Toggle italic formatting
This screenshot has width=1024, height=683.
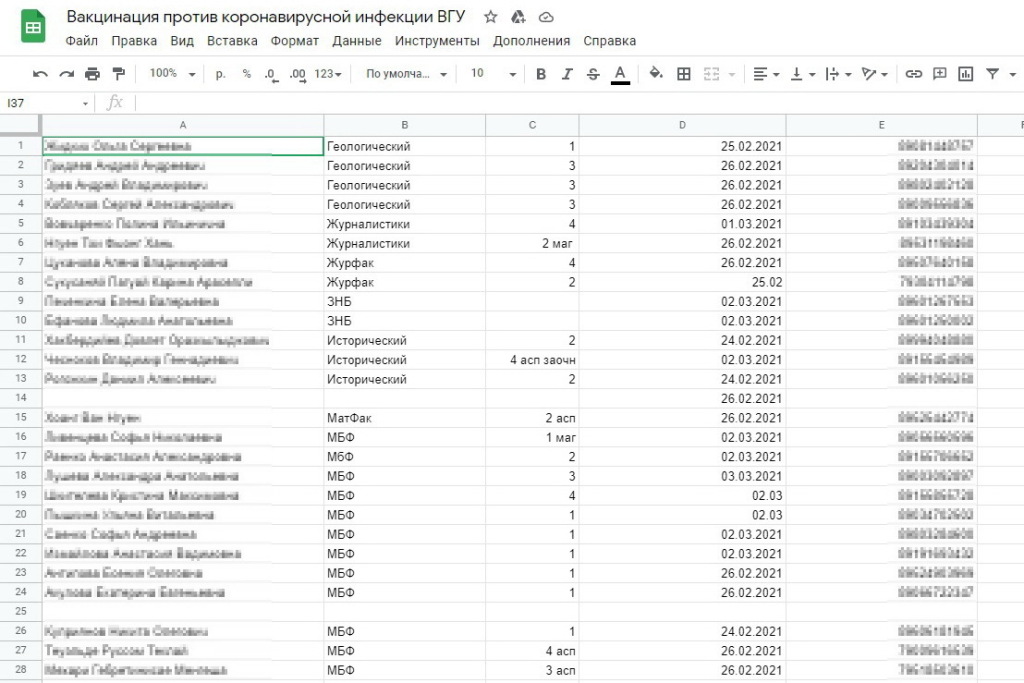click(x=567, y=74)
